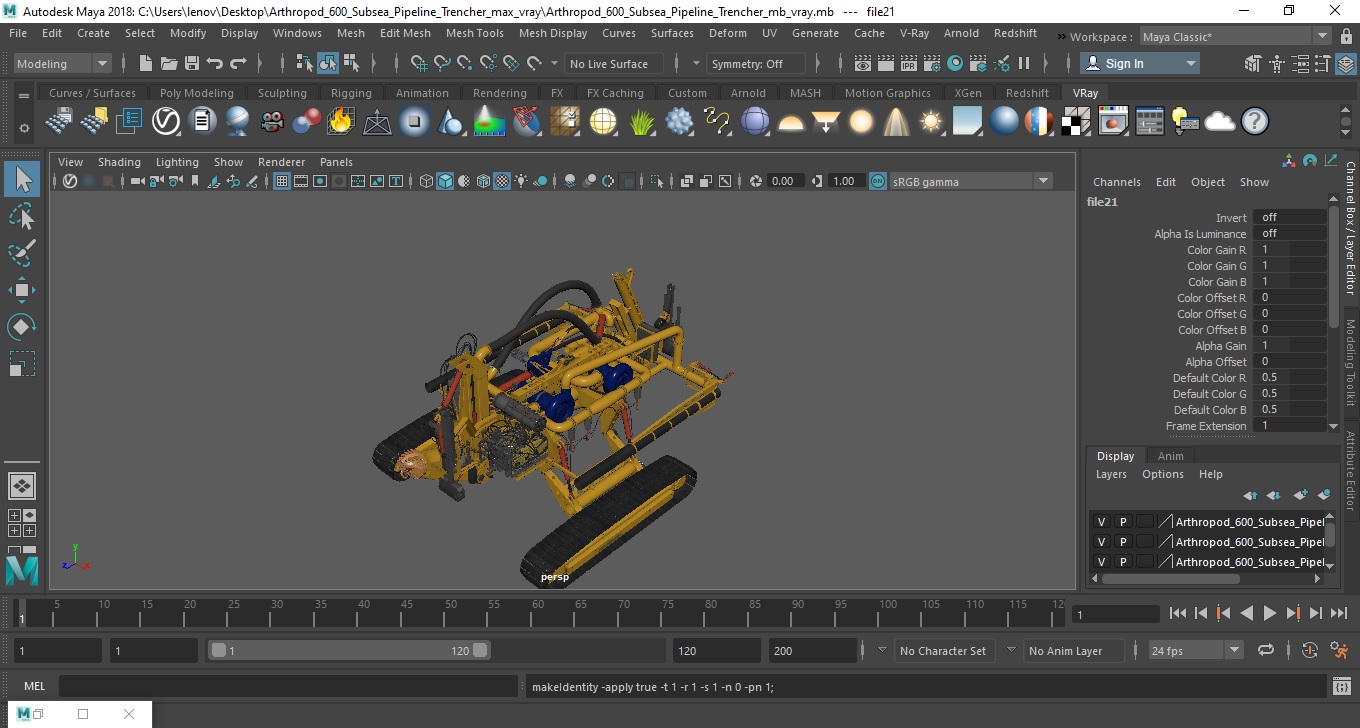
Task: Open the Workspace Maya Classic dropdown
Action: point(1237,37)
